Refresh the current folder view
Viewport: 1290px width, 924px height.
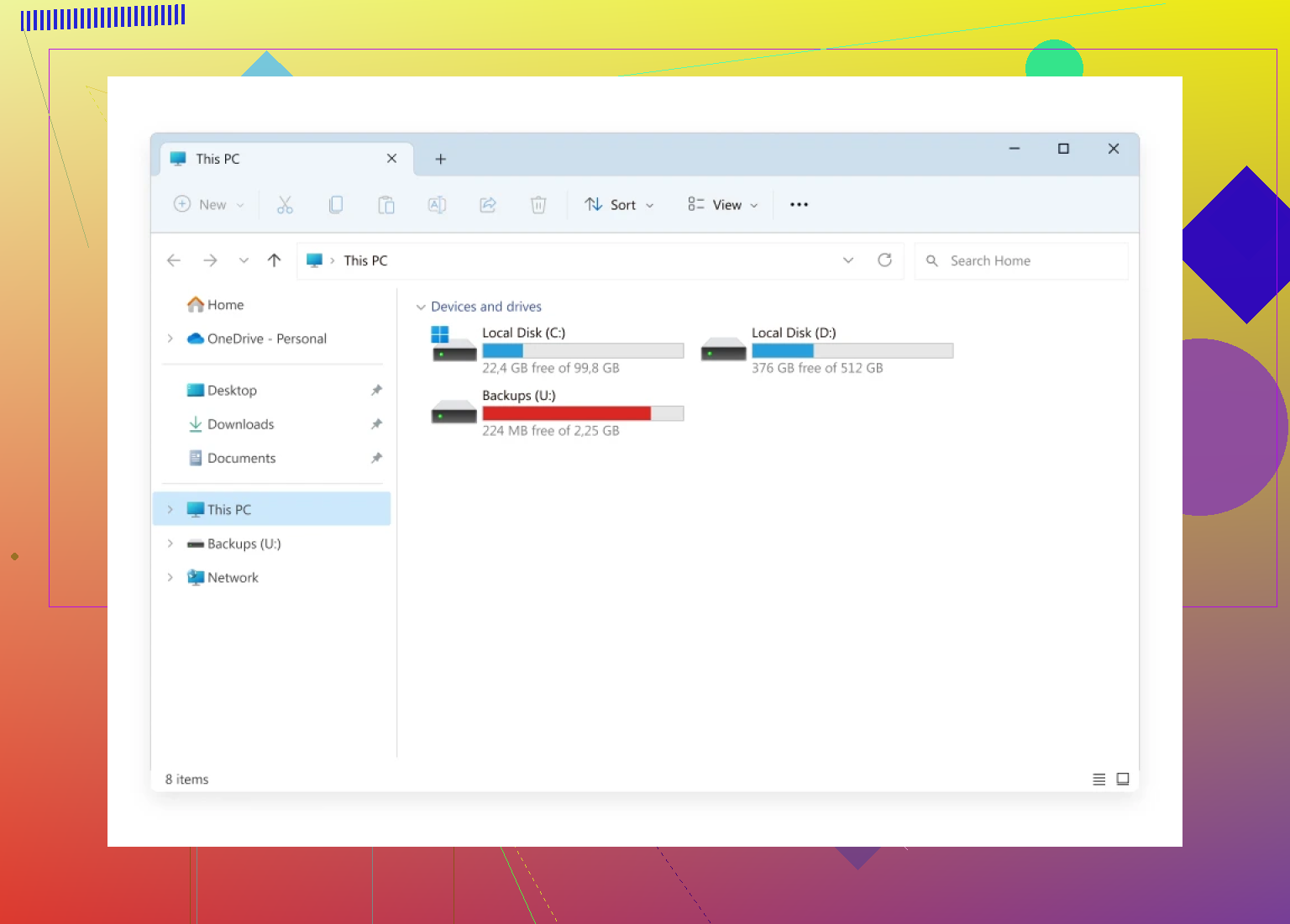[x=884, y=260]
